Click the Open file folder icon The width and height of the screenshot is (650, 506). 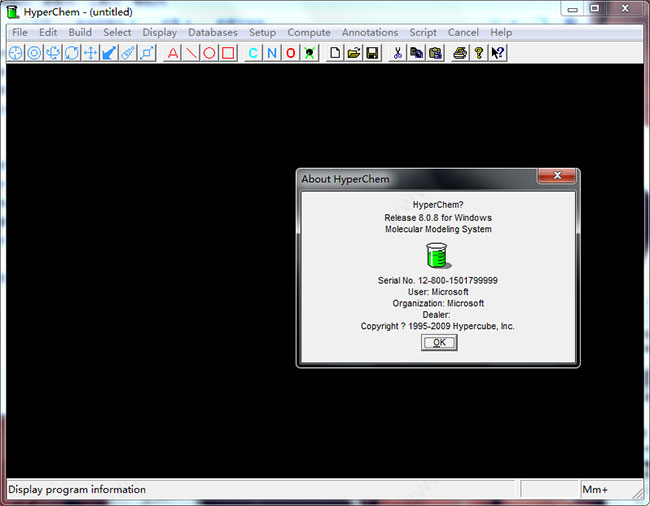pos(354,53)
